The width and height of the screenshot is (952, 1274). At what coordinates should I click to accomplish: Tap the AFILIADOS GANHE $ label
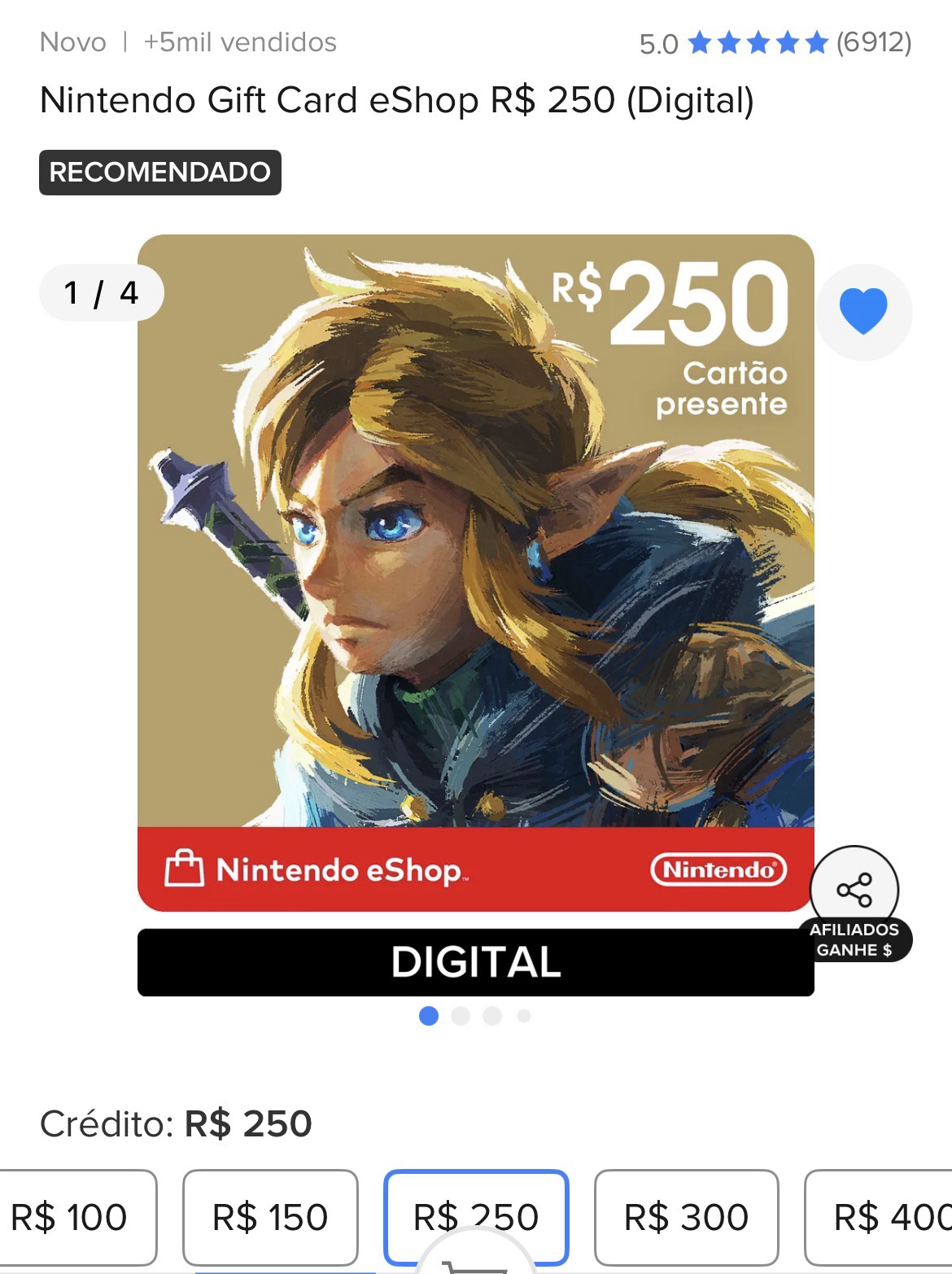[854, 940]
